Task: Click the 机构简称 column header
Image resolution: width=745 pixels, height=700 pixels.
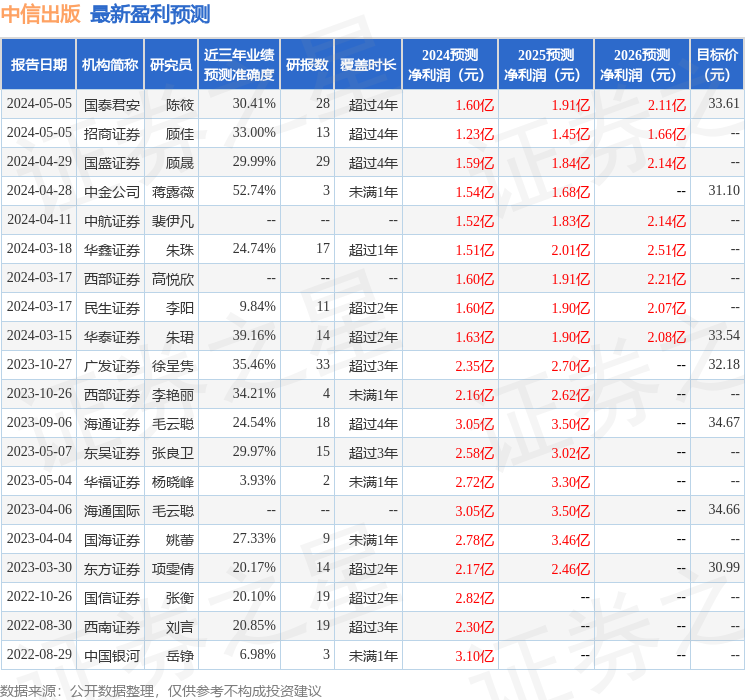Action: click(x=110, y=64)
